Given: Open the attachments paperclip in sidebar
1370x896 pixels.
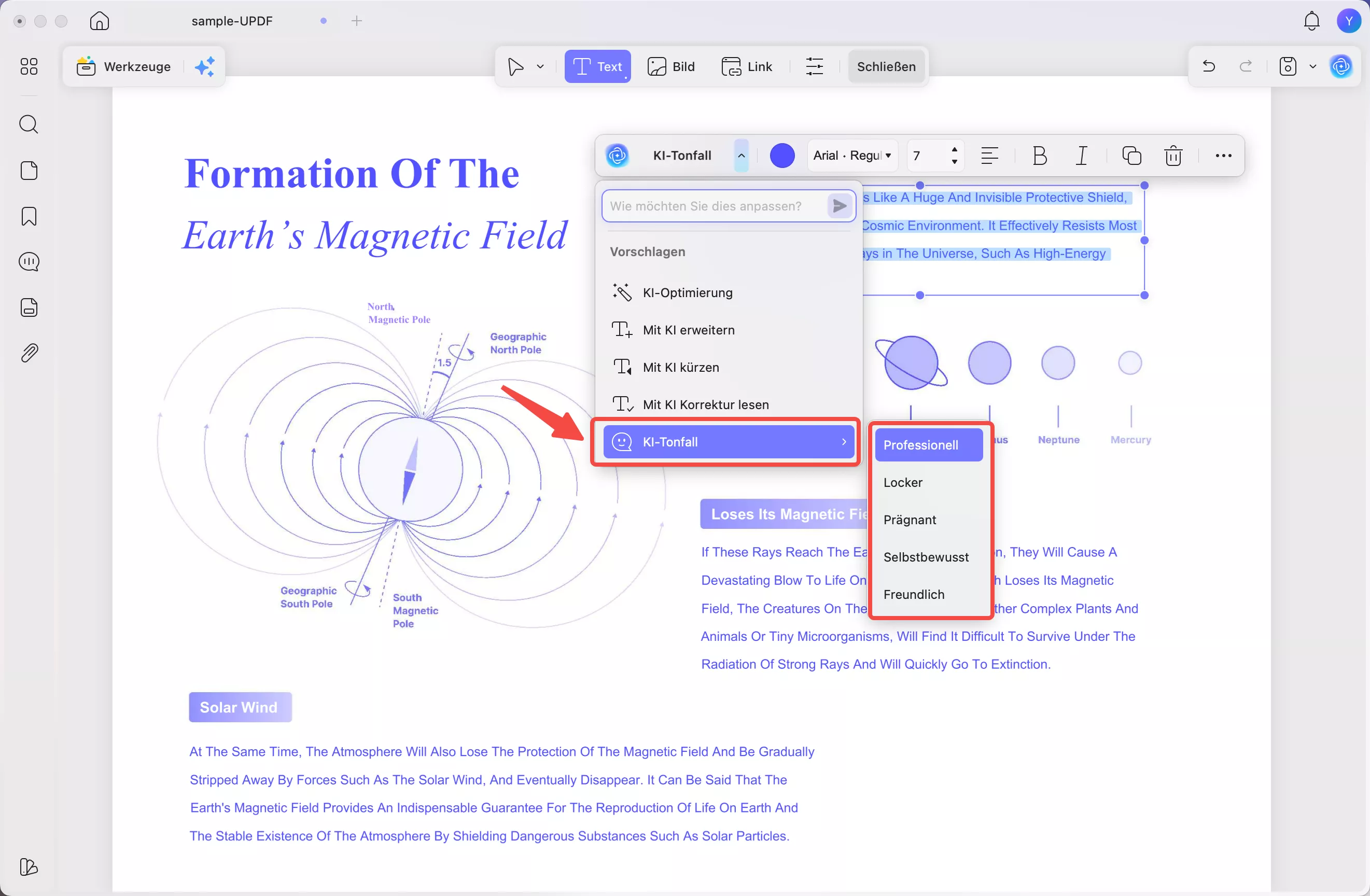Looking at the screenshot, I should [x=29, y=353].
